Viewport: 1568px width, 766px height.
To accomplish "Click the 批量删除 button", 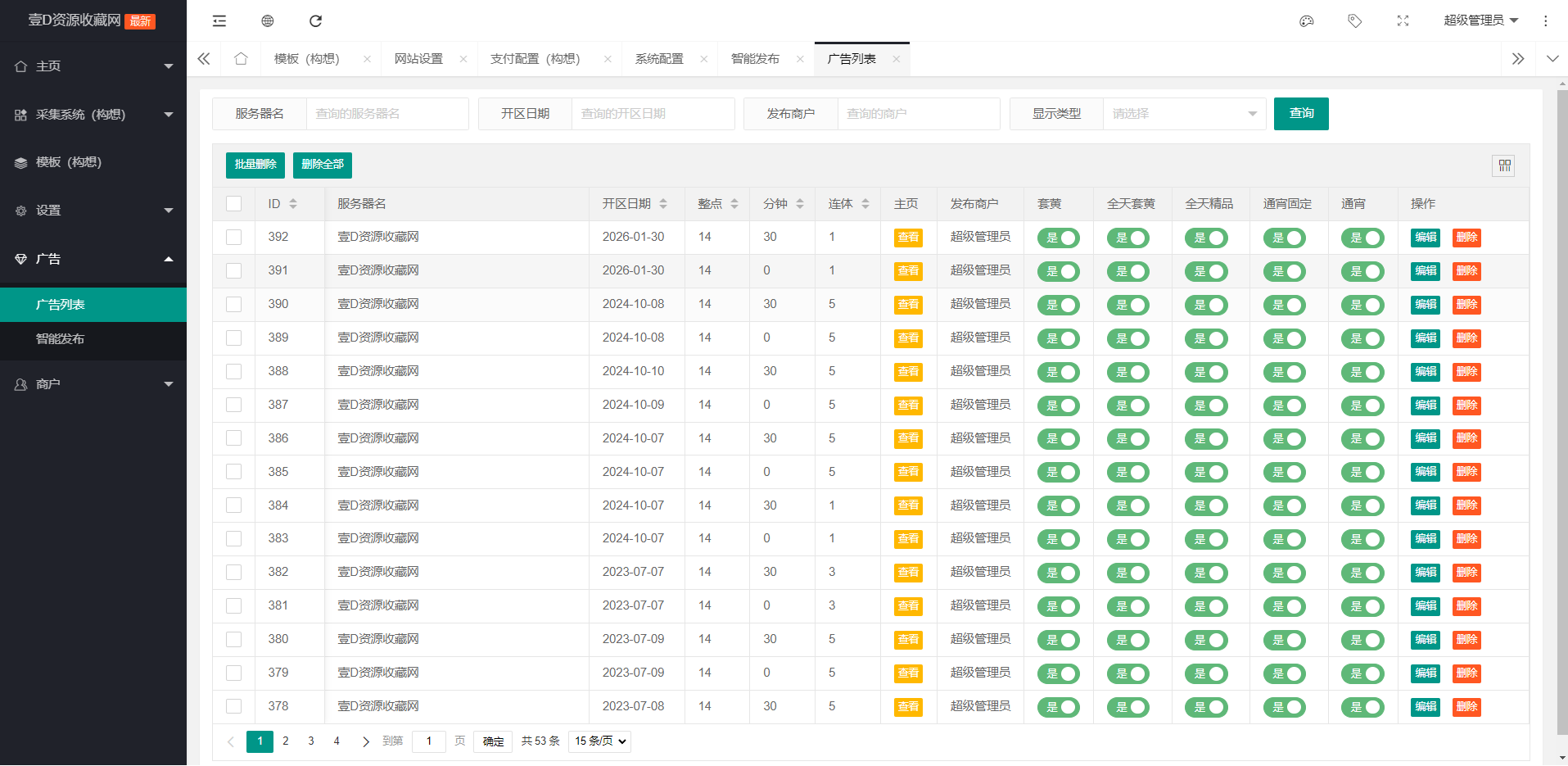I will tap(255, 165).
